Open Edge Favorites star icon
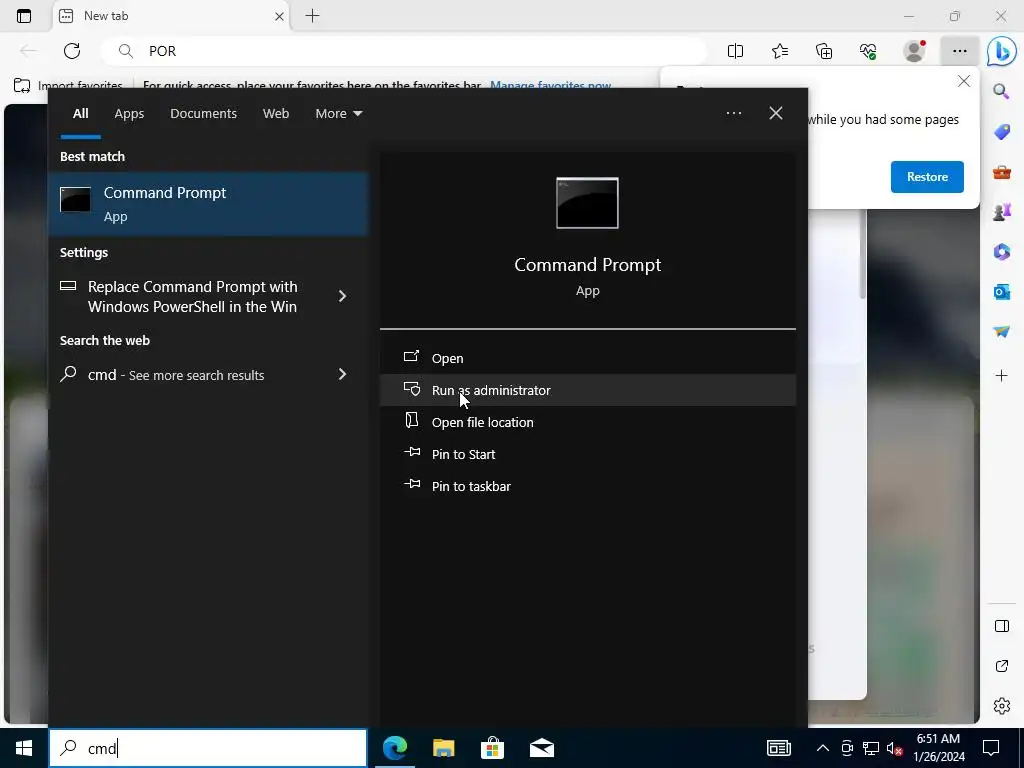This screenshot has width=1024, height=768. pos(780,51)
